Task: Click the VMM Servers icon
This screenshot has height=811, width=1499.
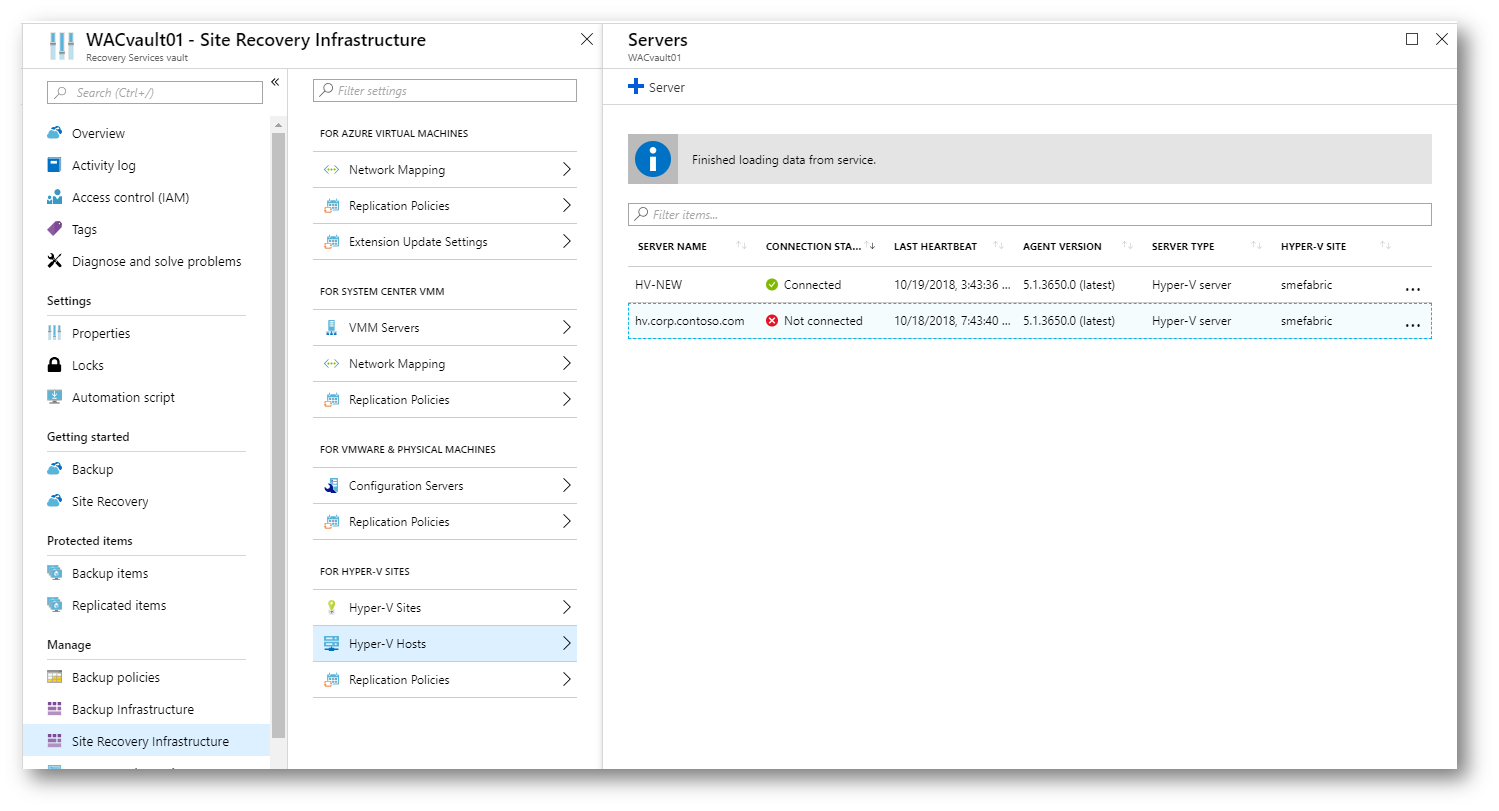Action: click(x=331, y=328)
